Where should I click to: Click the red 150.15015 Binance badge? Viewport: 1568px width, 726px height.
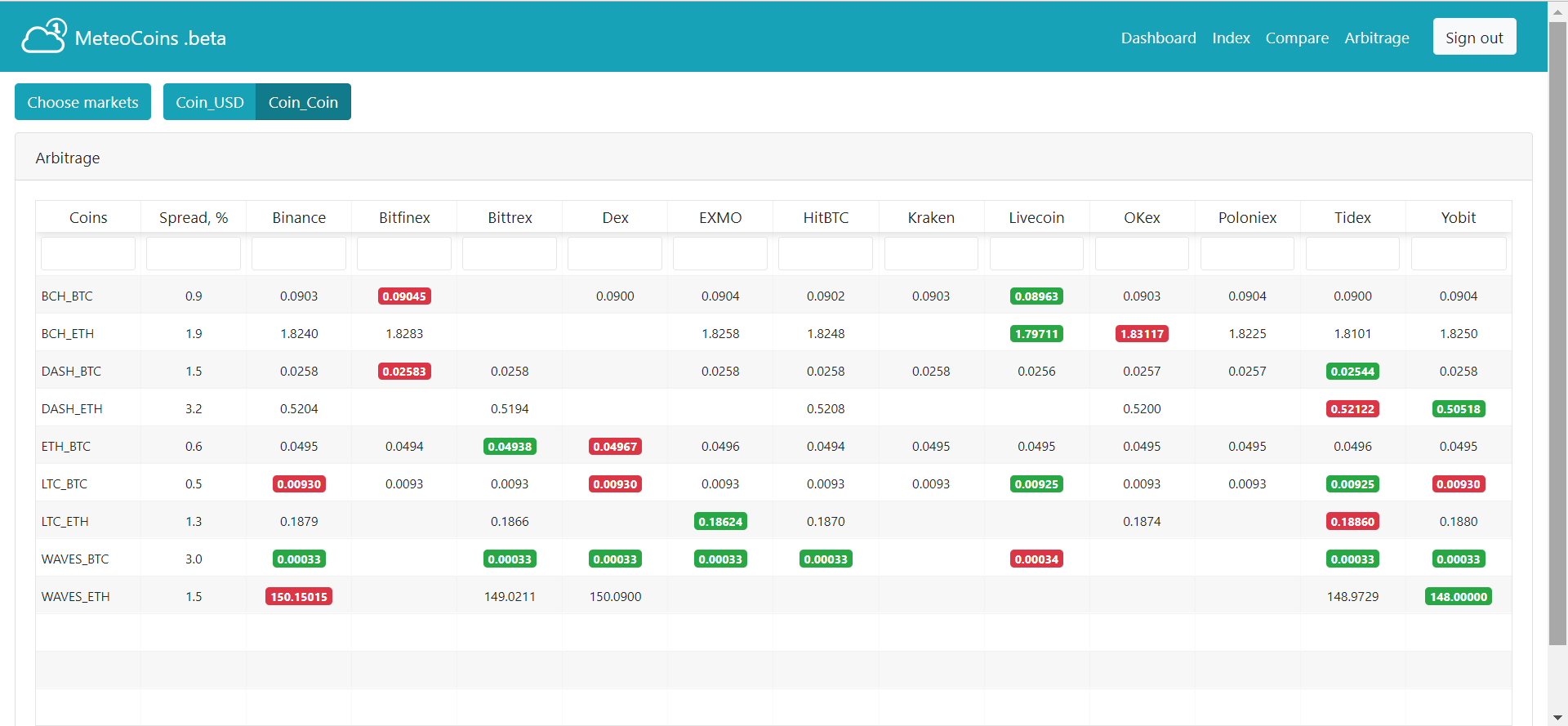pyautogui.click(x=299, y=597)
